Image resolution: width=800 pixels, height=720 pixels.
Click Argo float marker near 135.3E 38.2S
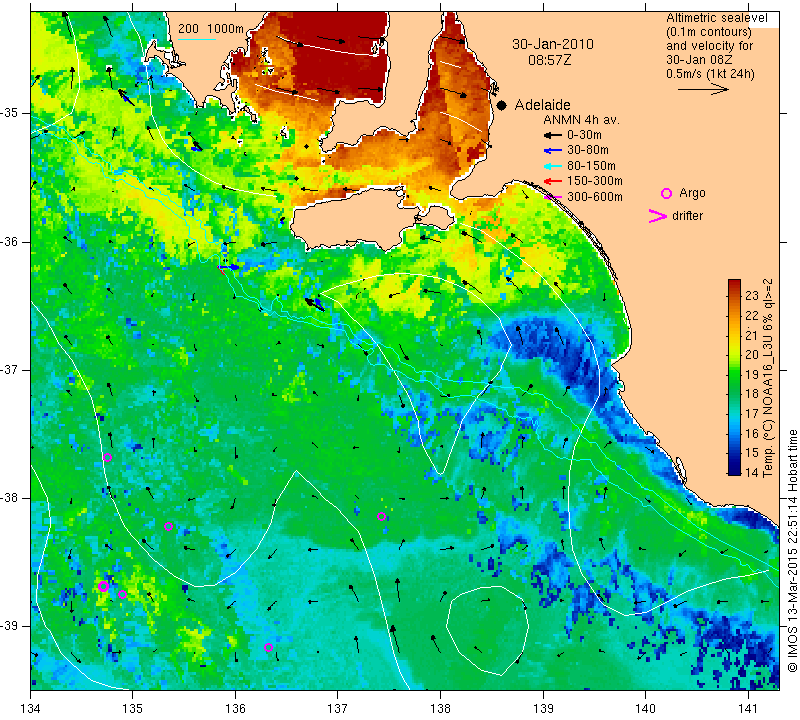pos(168,527)
